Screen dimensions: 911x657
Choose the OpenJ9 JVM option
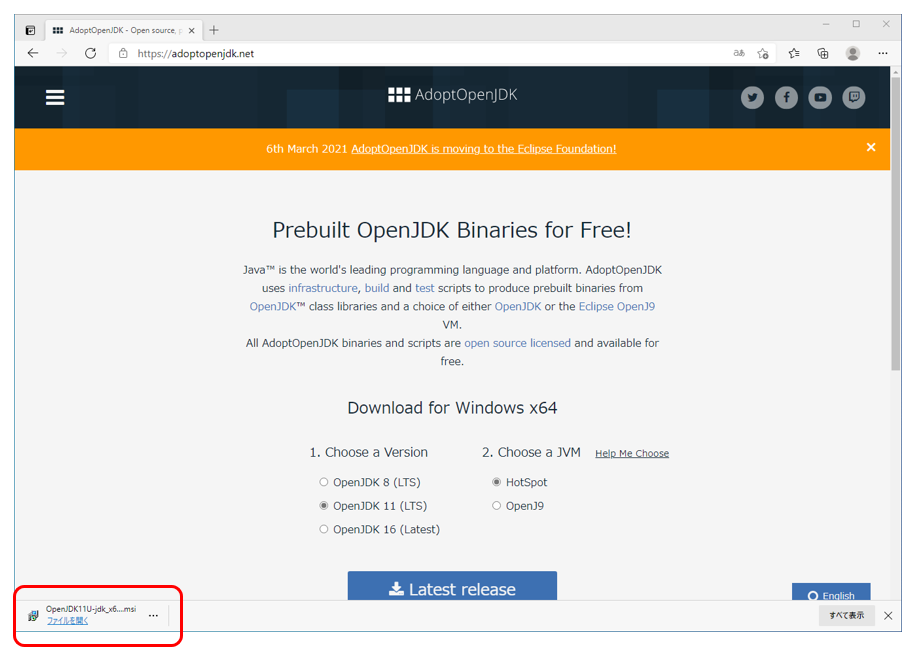(496, 505)
